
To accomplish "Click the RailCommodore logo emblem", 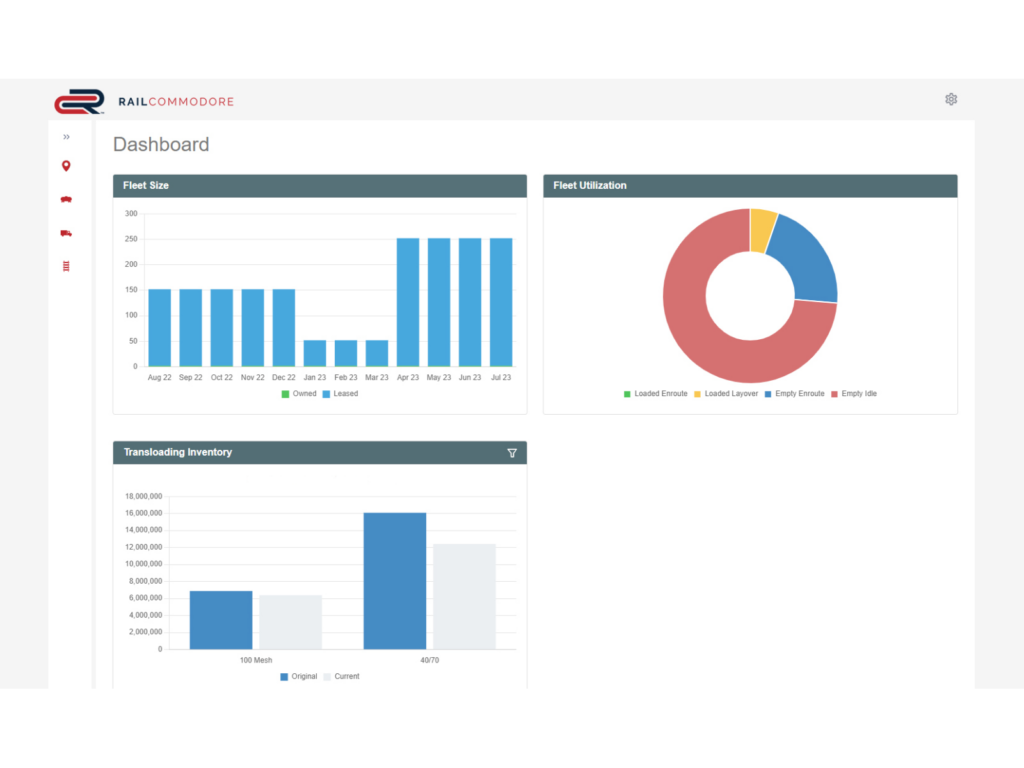I will point(79,102).
